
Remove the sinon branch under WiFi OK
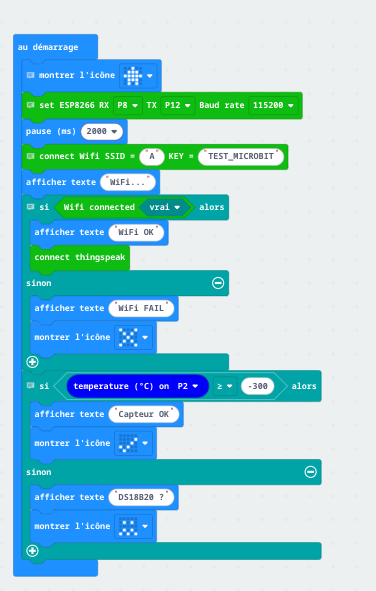(x=218, y=283)
